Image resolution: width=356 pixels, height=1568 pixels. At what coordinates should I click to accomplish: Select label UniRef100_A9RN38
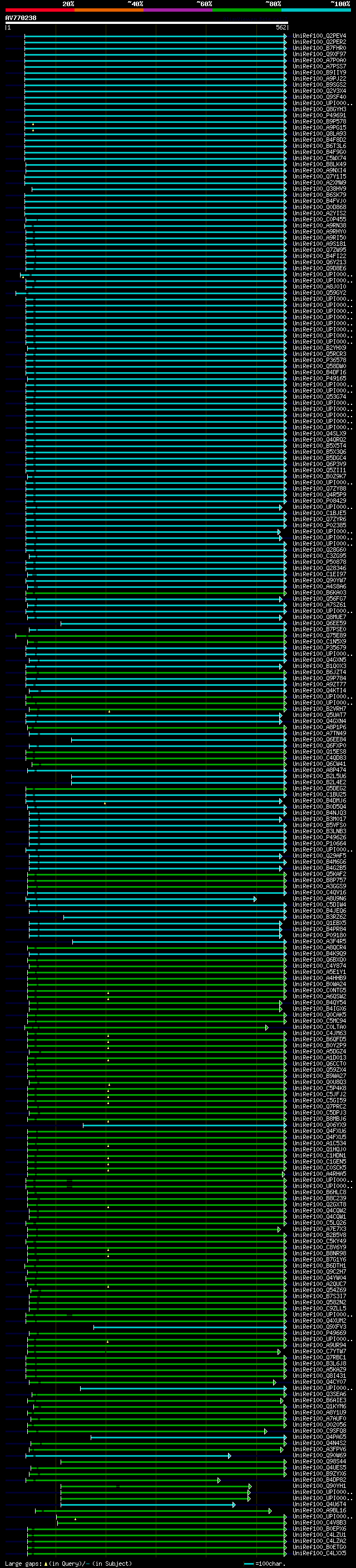(x=319, y=226)
